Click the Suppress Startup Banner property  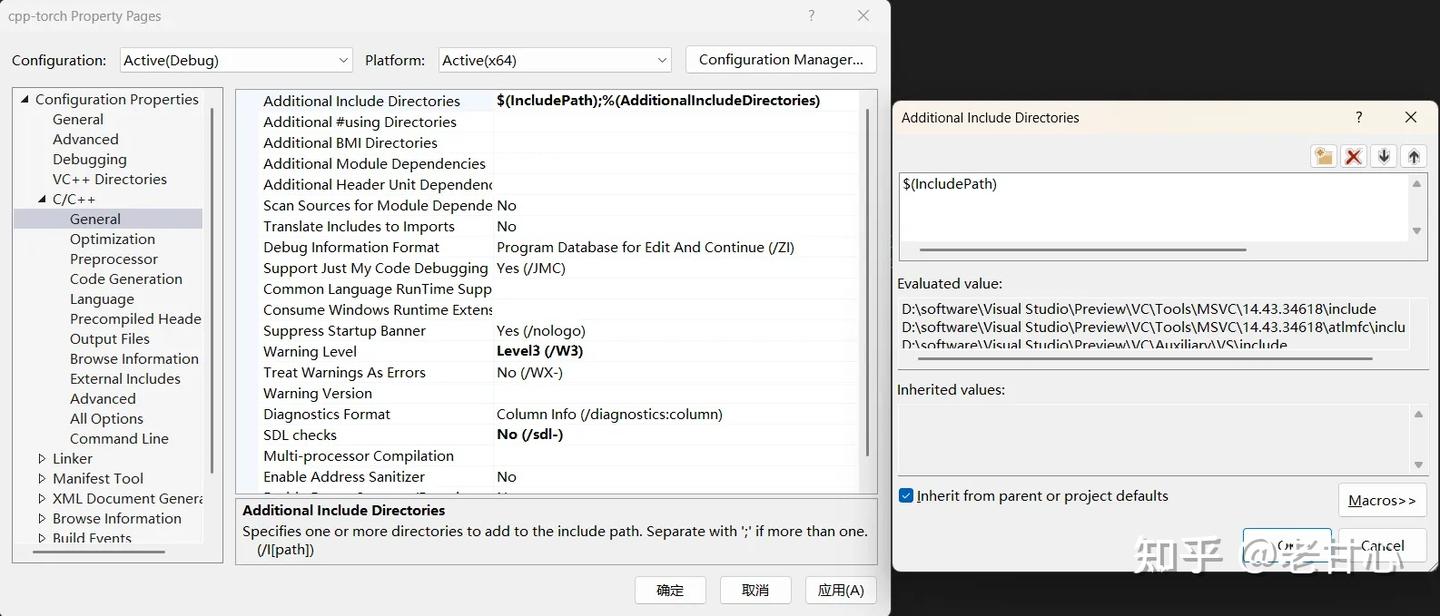coord(344,331)
